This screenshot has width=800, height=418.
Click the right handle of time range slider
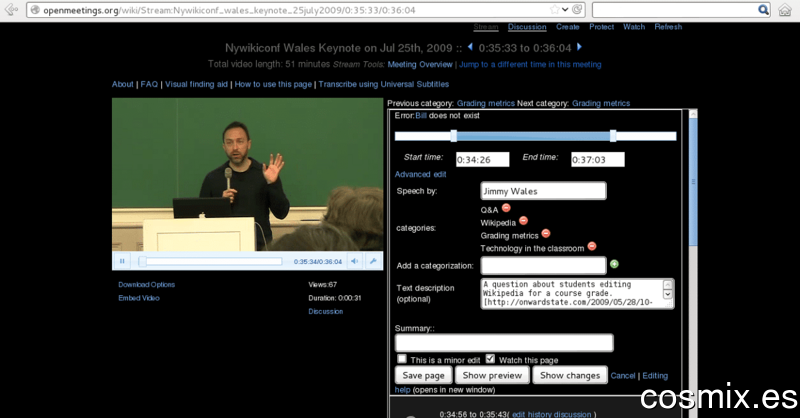(613, 135)
